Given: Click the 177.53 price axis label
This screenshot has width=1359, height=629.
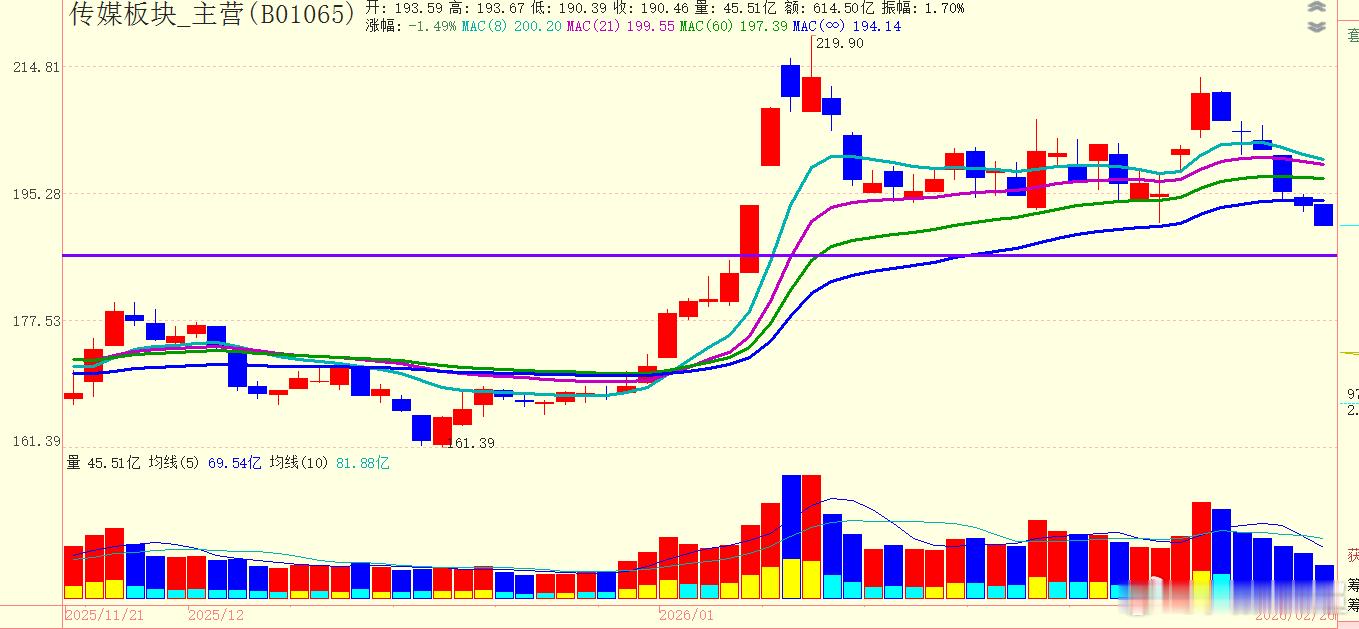Looking at the screenshot, I should (x=37, y=321).
